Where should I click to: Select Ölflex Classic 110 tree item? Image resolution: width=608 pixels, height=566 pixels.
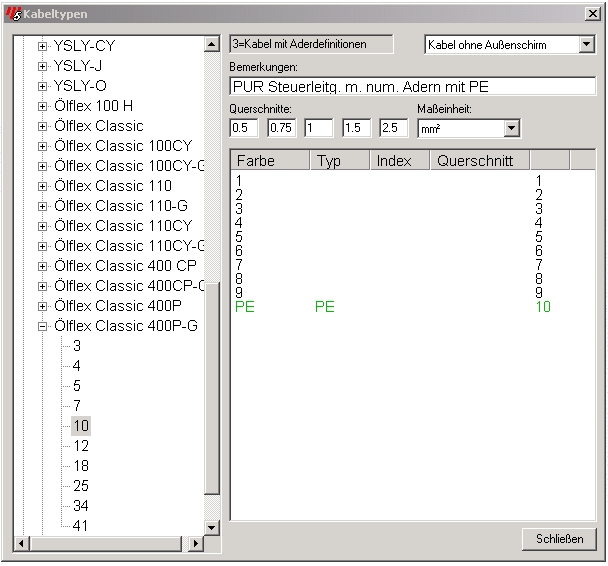point(113,186)
